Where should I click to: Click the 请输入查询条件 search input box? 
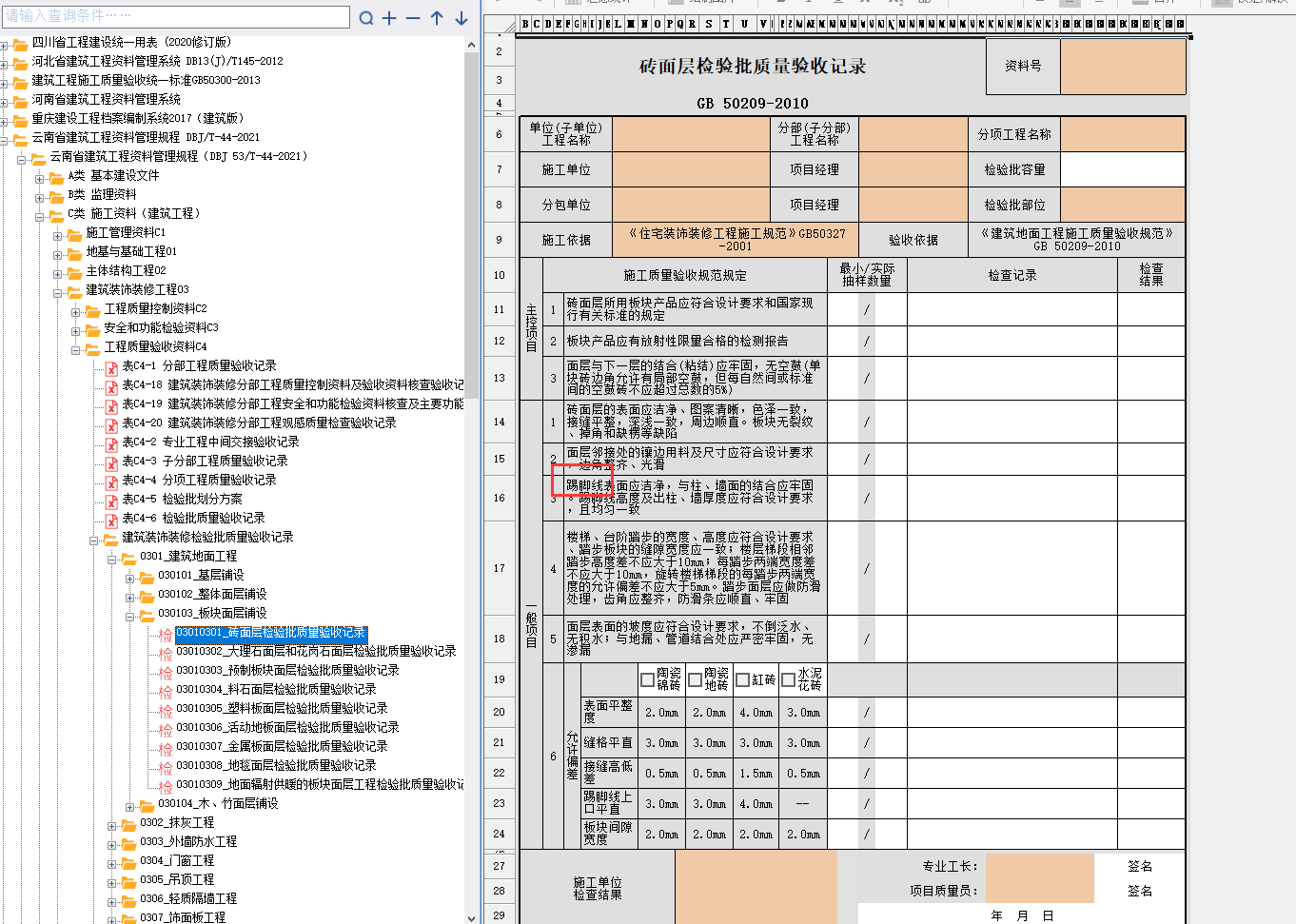click(x=176, y=16)
